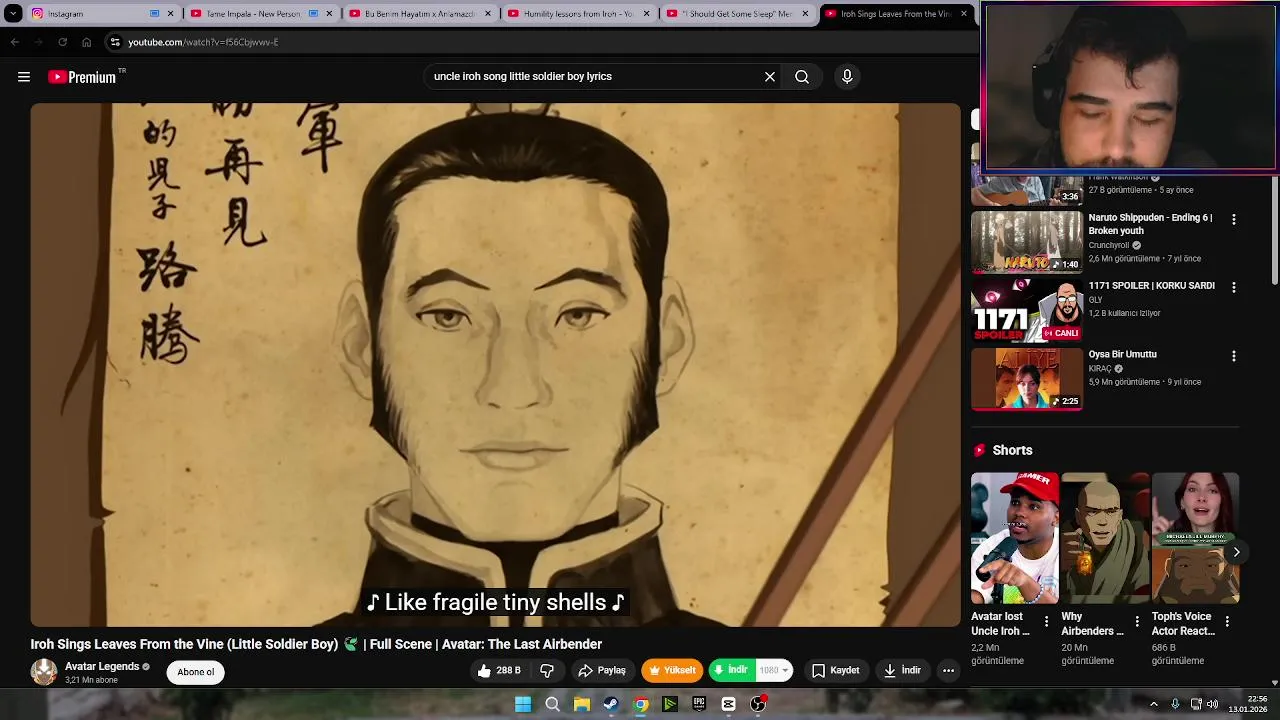Open Toph's Voice Actor React short
Image resolution: width=1280 pixels, height=720 pixels.
[1195, 539]
